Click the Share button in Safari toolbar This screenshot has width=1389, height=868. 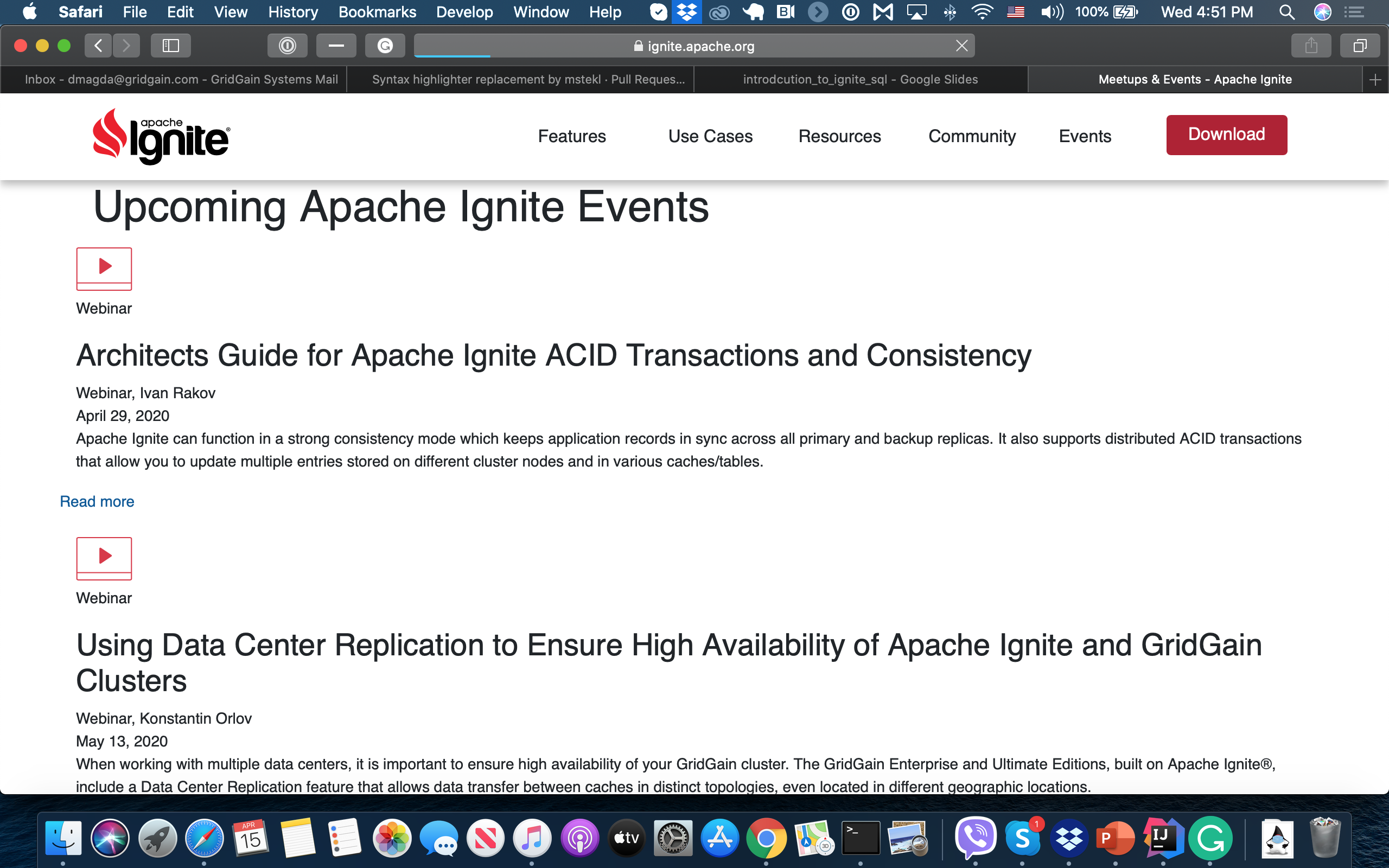[x=1310, y=46]
